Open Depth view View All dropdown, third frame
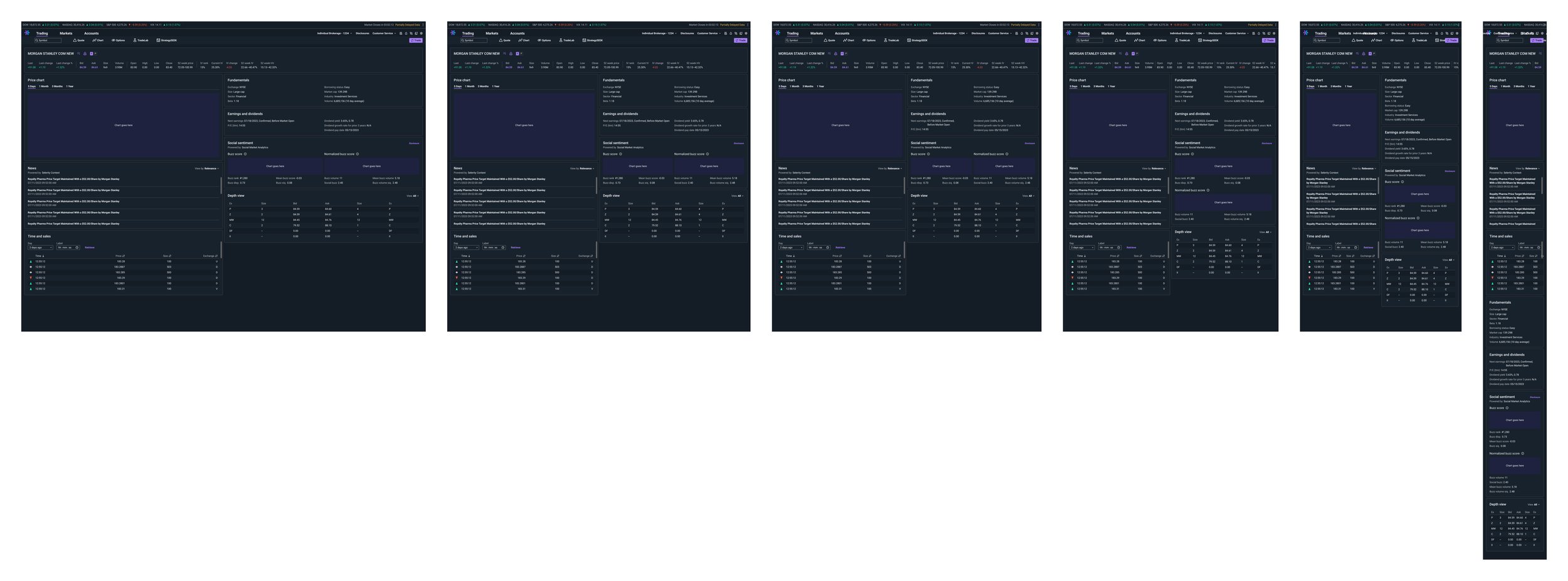The width and height of the screenshot is (1568, 581). pos(1028,196)
